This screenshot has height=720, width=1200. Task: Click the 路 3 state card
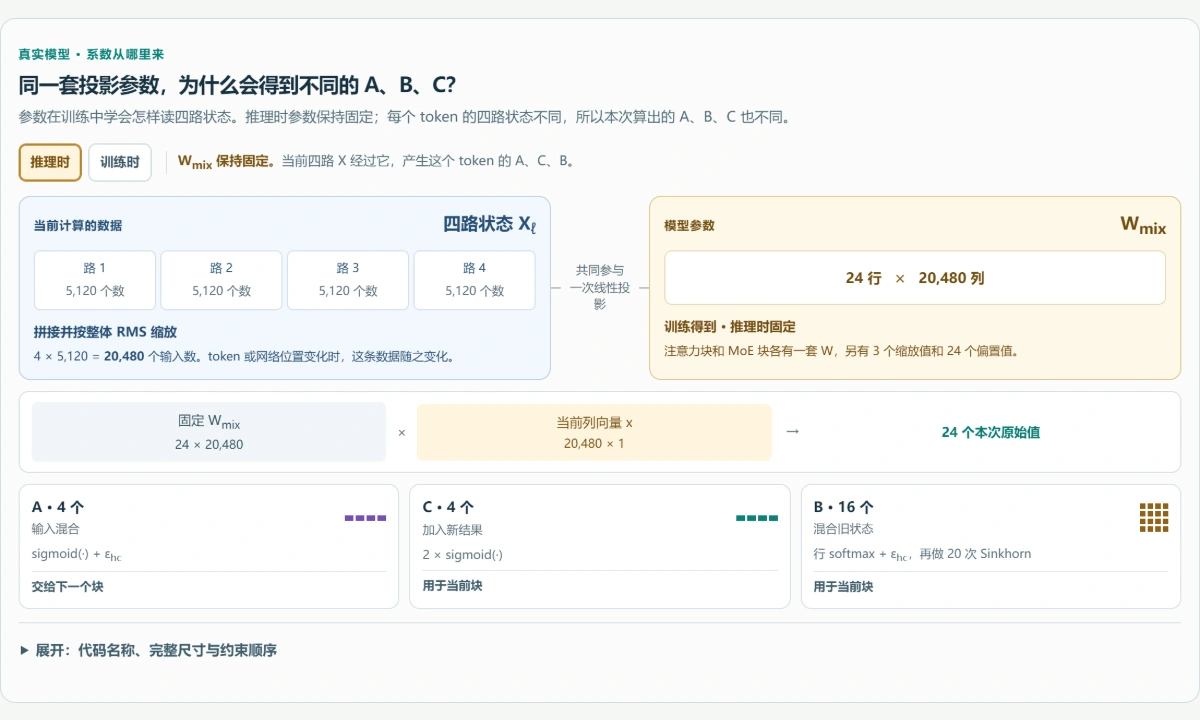(x=348, y=279)
